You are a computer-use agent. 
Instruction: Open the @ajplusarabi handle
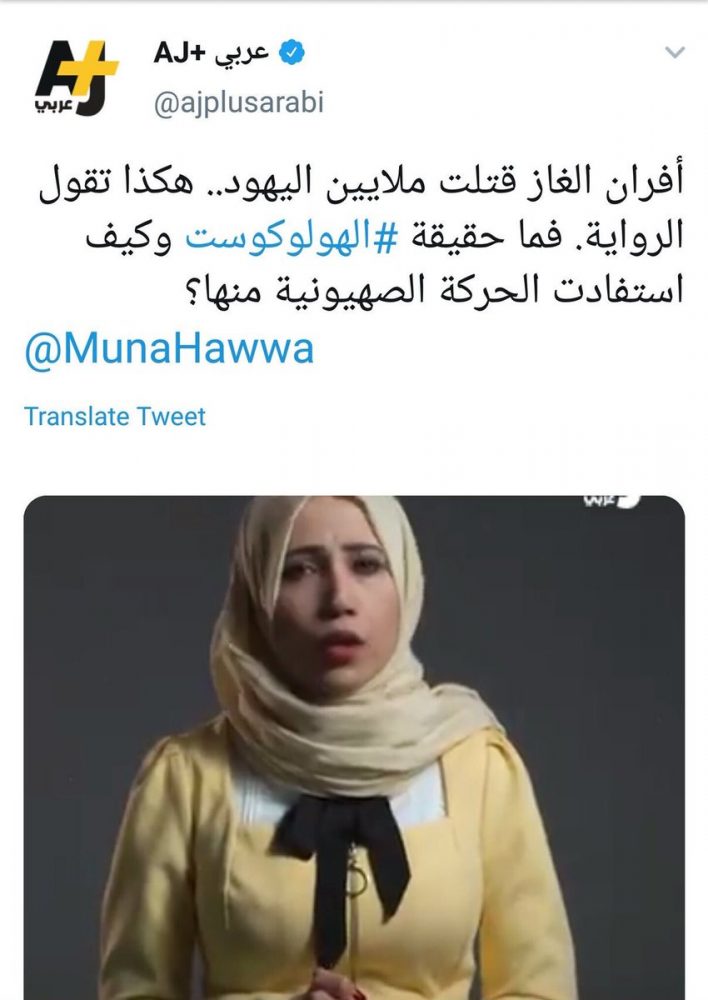[239, 102]
